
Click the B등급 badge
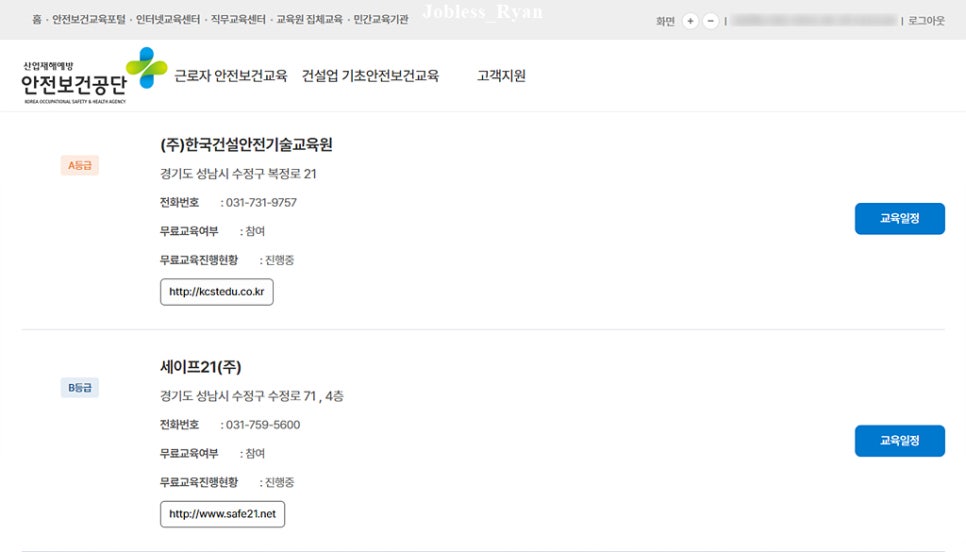coord(79,388)
